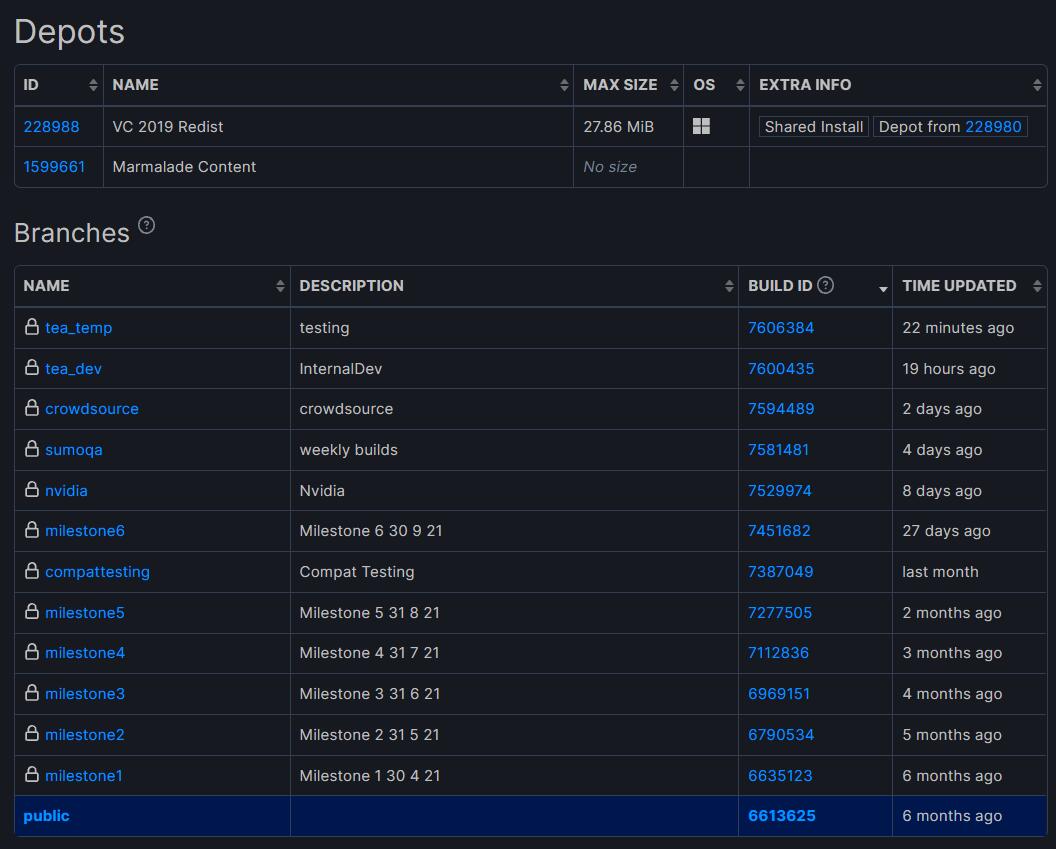Screen dimensions: 1056x849
Task: Click the help icon next to Build ID
Action: (x=825, y=285)
